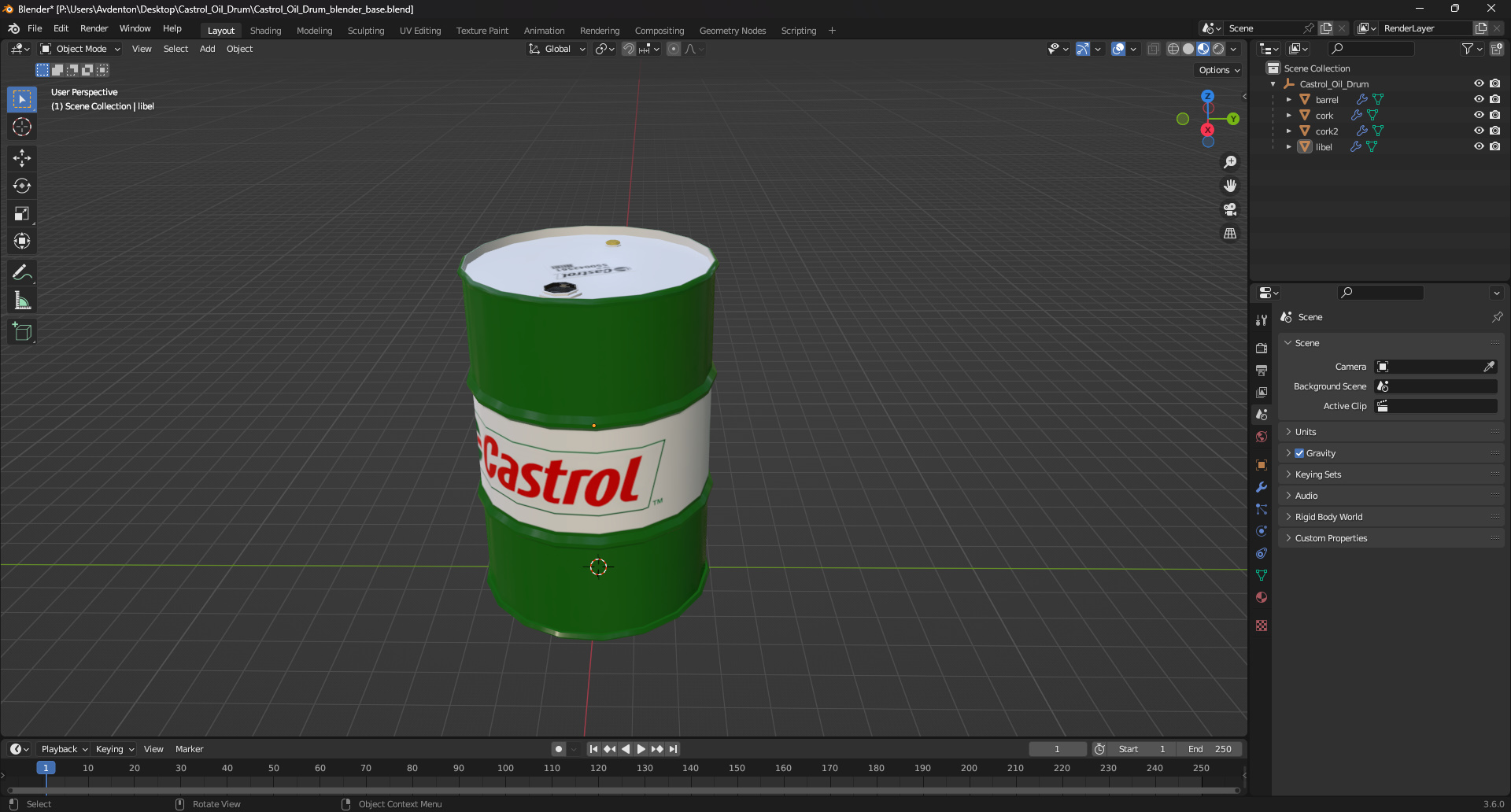Open the Tool properties tab
Screen dimensions: 1511x812
click(1262, 320)
